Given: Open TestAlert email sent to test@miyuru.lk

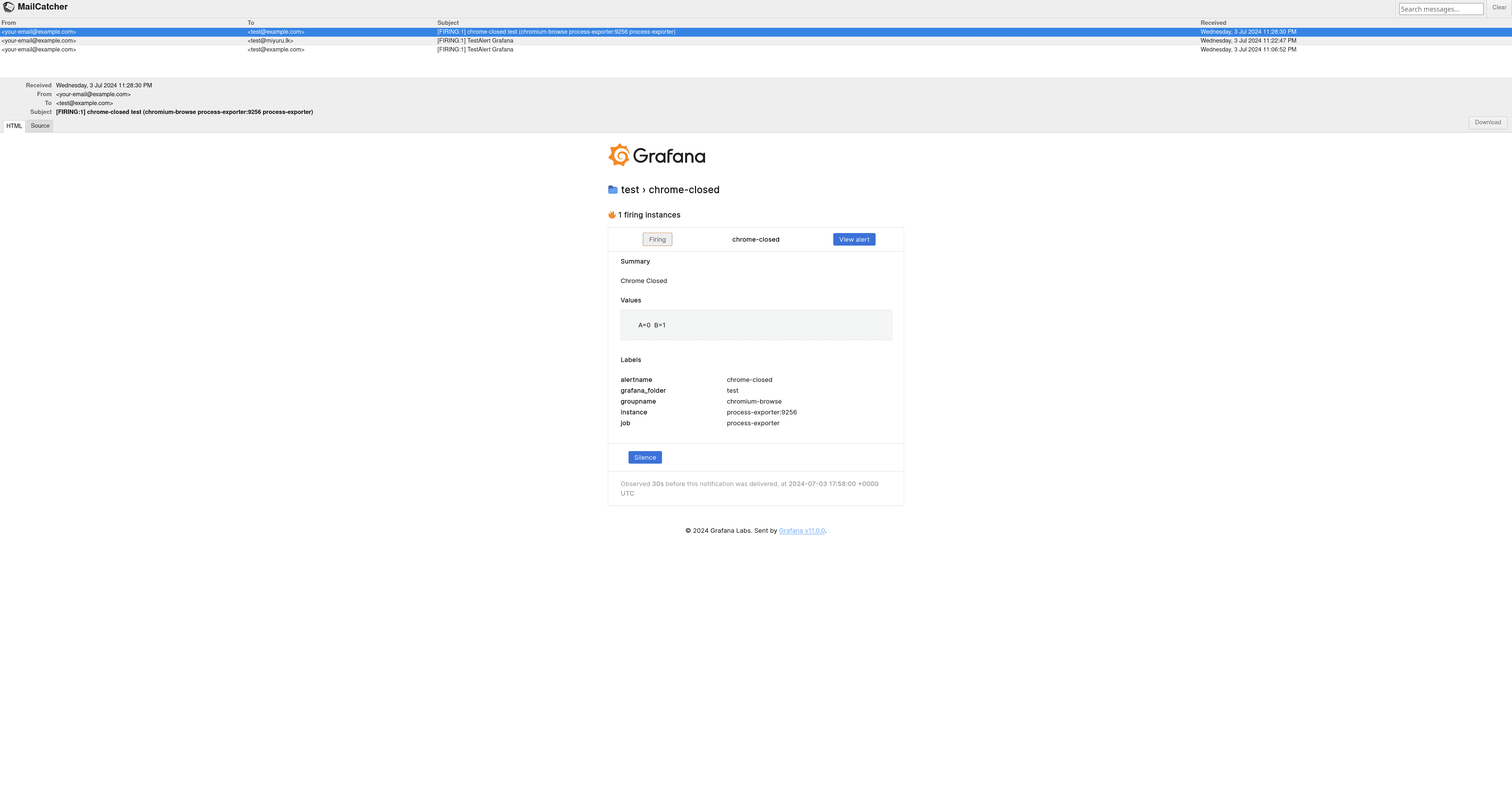Looking at the screenshot, I should pyautogui.click(x=475, y=41).
